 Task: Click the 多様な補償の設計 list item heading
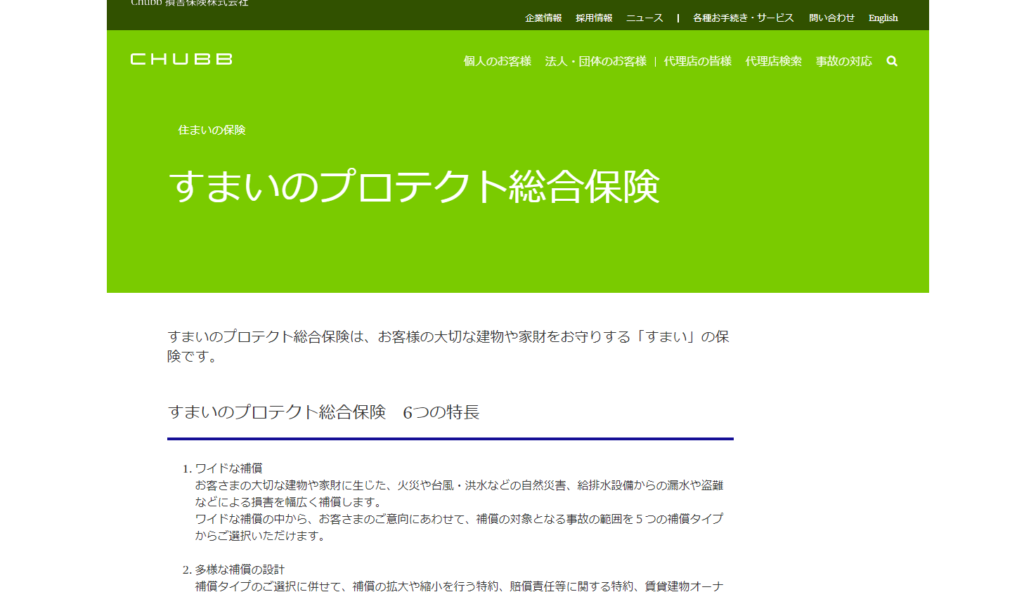[240, 570]
